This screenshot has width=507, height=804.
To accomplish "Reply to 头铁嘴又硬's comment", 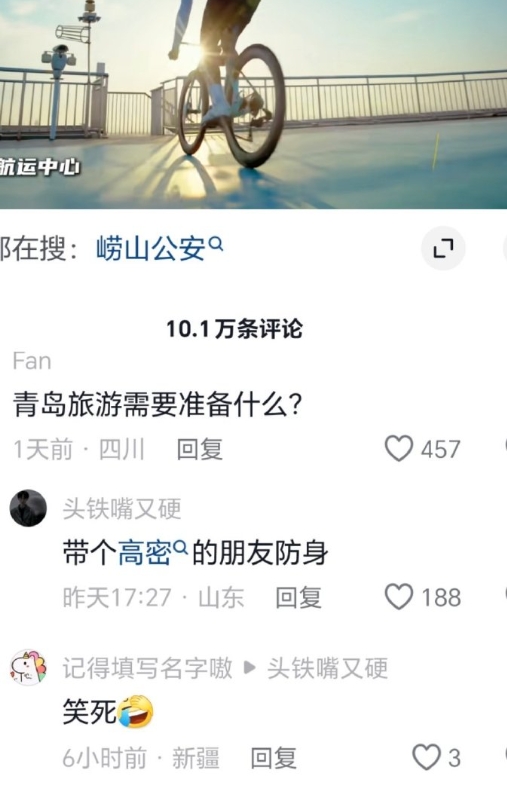I will [298, 598].
